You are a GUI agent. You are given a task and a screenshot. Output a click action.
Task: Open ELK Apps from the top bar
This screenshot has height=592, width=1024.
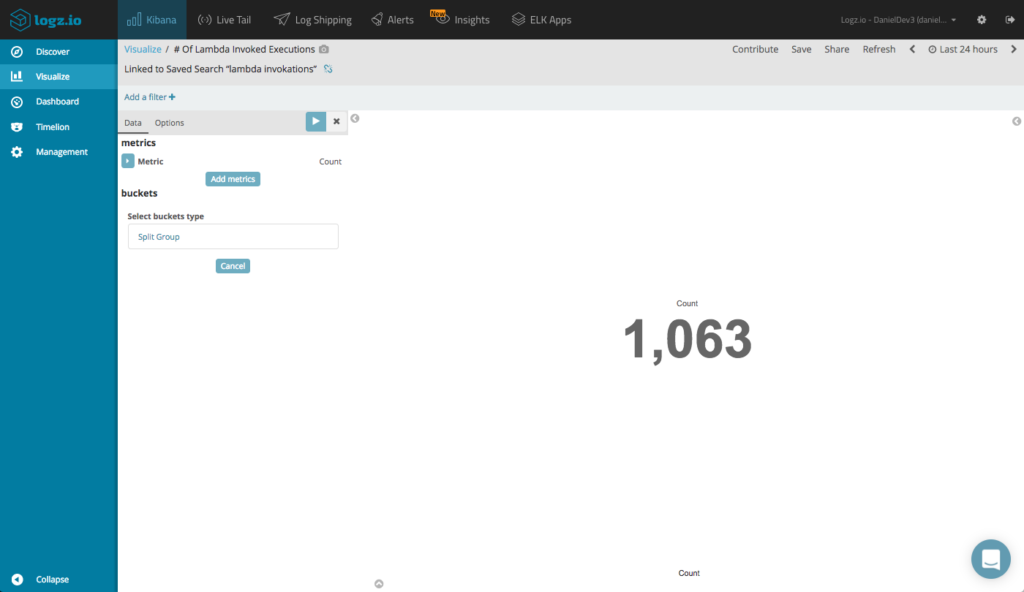click(x=541, y=19)
